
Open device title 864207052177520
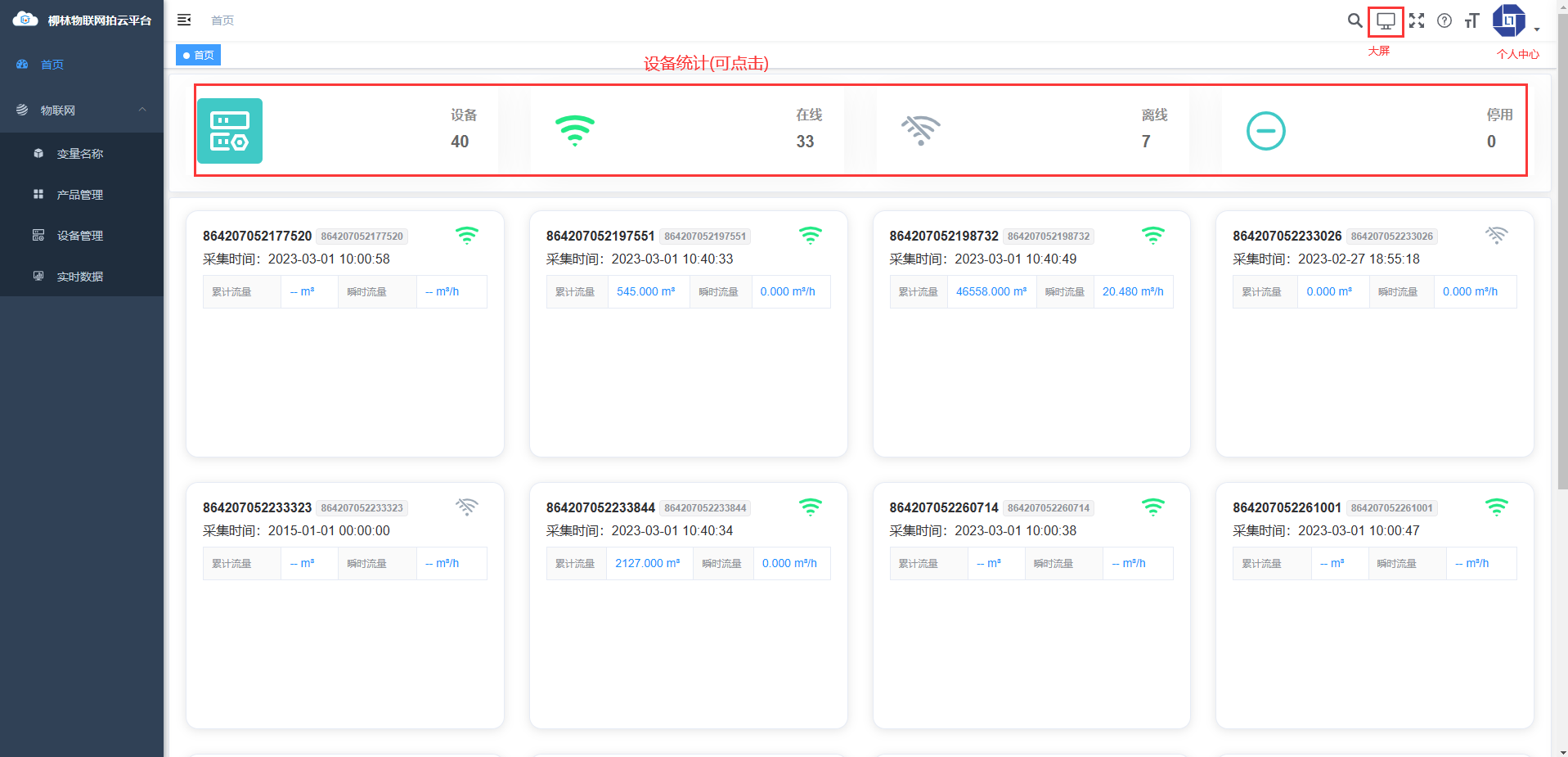(x=257, y=236)
